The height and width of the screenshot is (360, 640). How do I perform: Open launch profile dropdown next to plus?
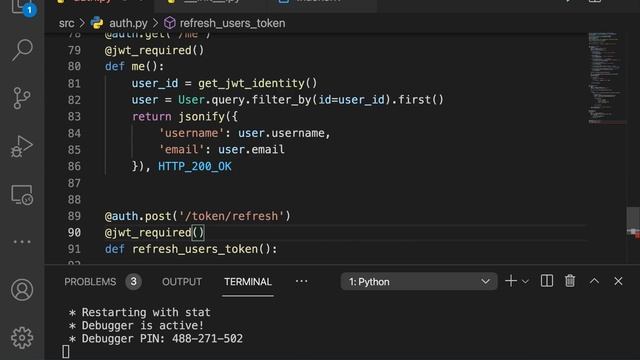525,282
